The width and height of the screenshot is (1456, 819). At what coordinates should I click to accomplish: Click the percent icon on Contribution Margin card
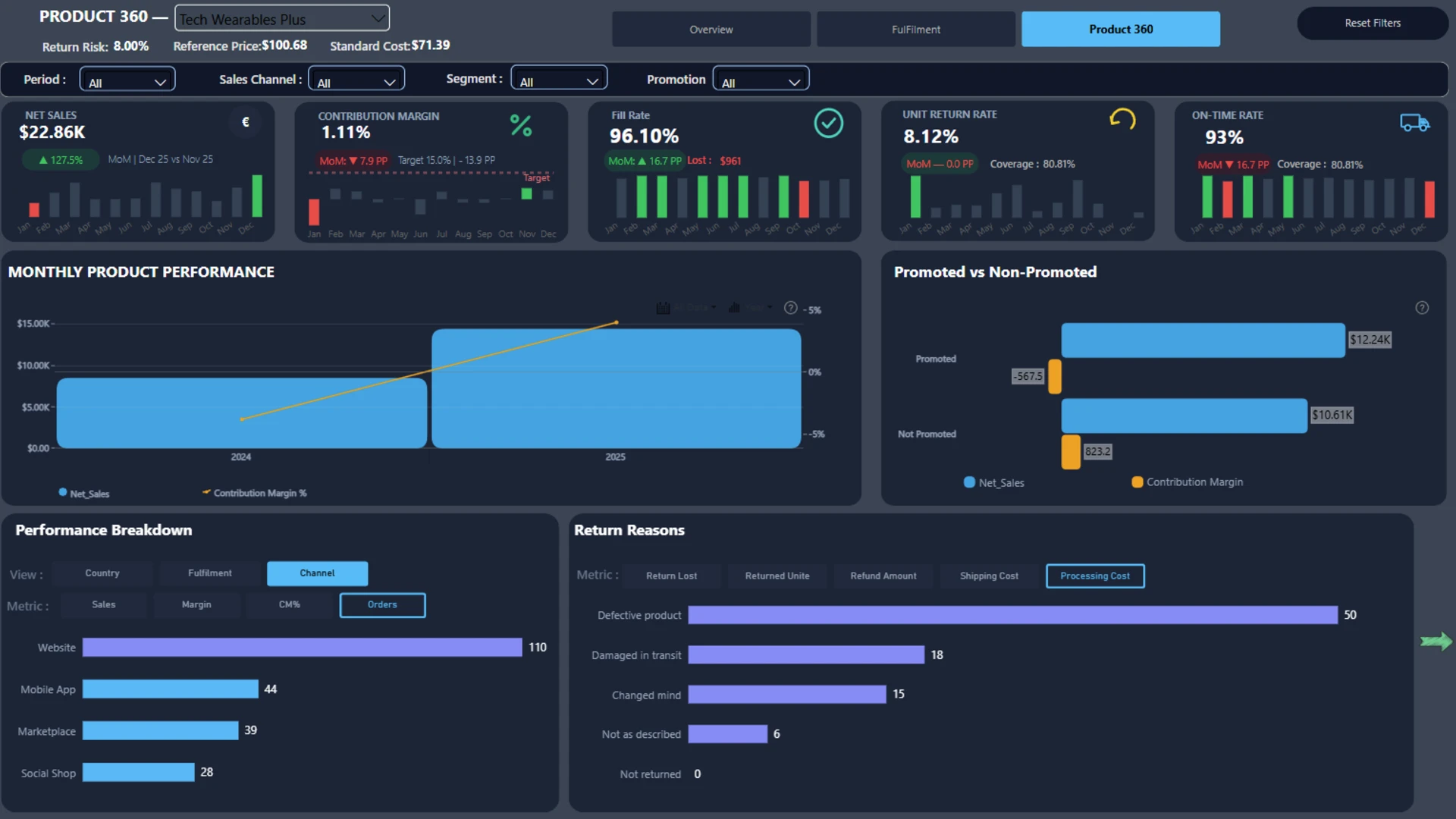[521, 125]
